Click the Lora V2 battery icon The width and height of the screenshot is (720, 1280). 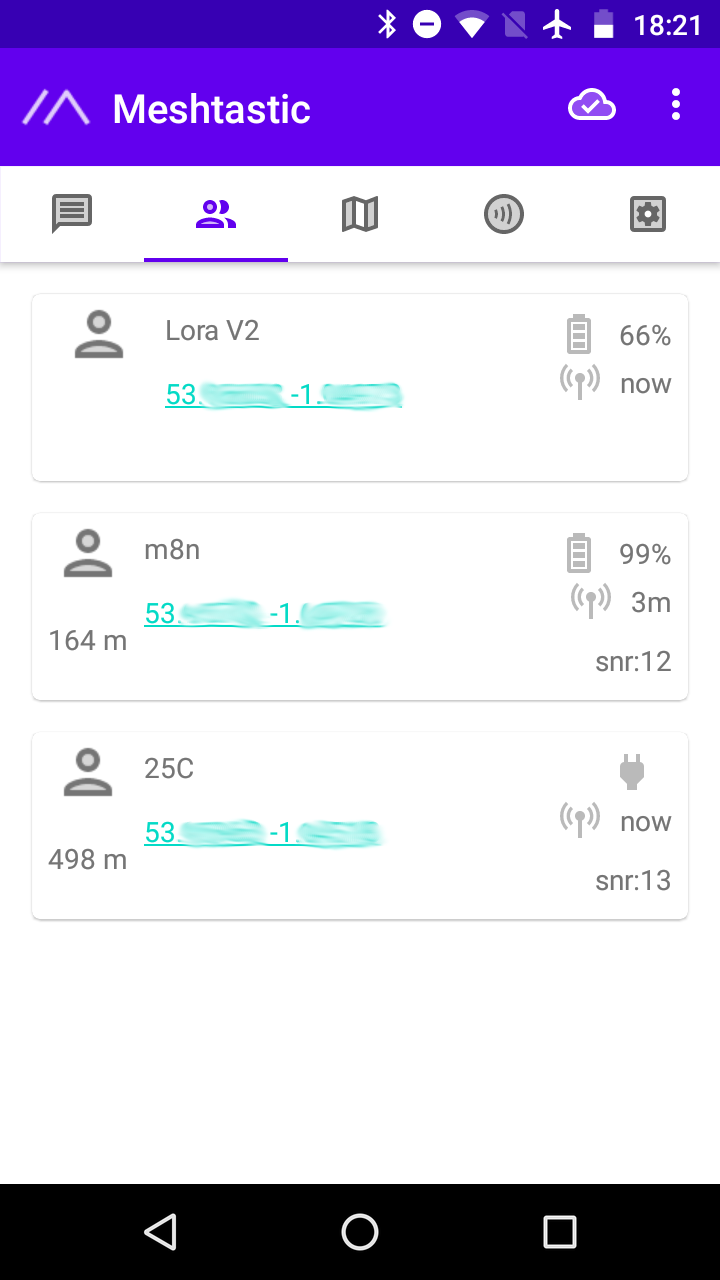pyautogui.click(x=579, y=335)
